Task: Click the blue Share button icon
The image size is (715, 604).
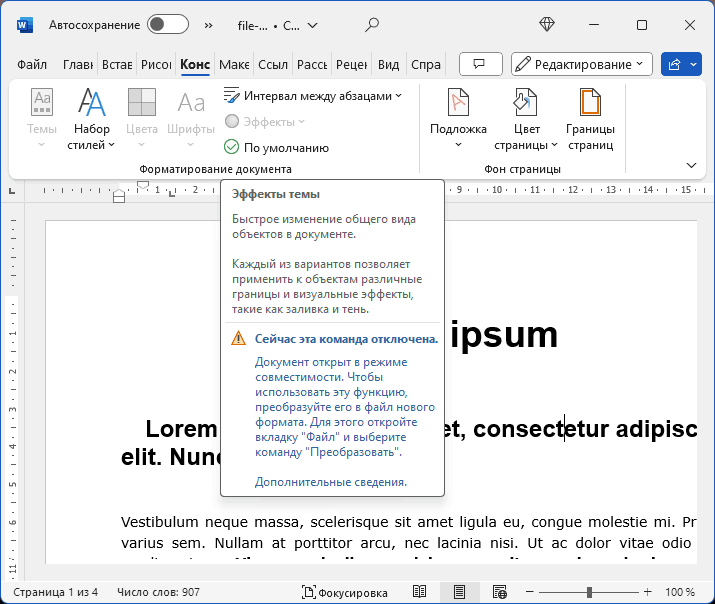Action: [x=674, y=64]
